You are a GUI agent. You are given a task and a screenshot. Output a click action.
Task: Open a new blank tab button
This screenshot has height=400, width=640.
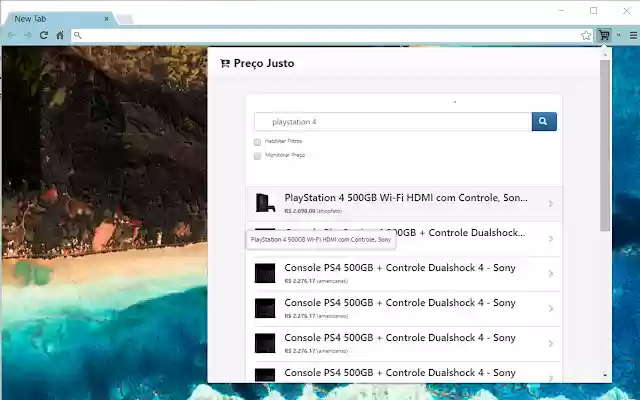tap(125, 19)
